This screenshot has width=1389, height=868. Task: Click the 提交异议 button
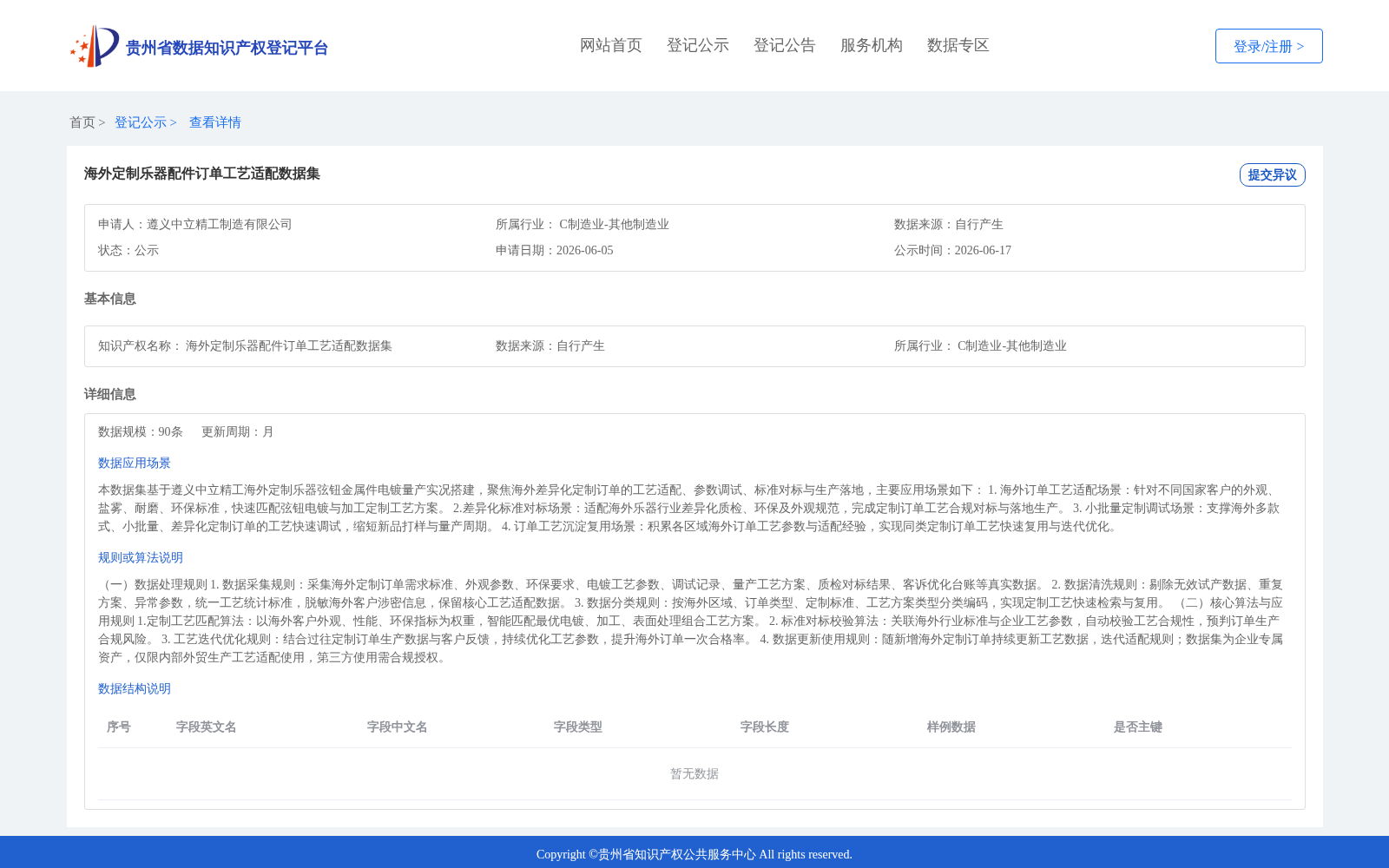point(1273,174)
